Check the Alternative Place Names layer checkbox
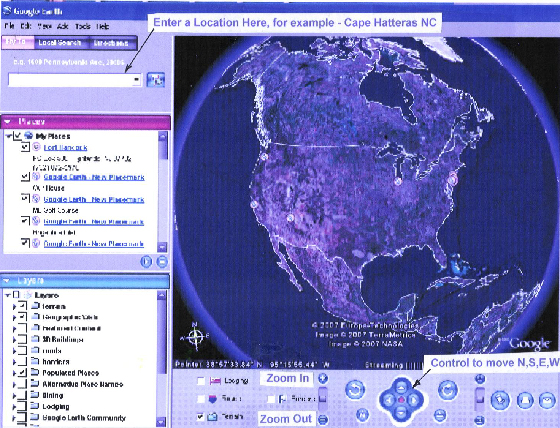This screenshot has height=428, width=560. click(22, 384)
